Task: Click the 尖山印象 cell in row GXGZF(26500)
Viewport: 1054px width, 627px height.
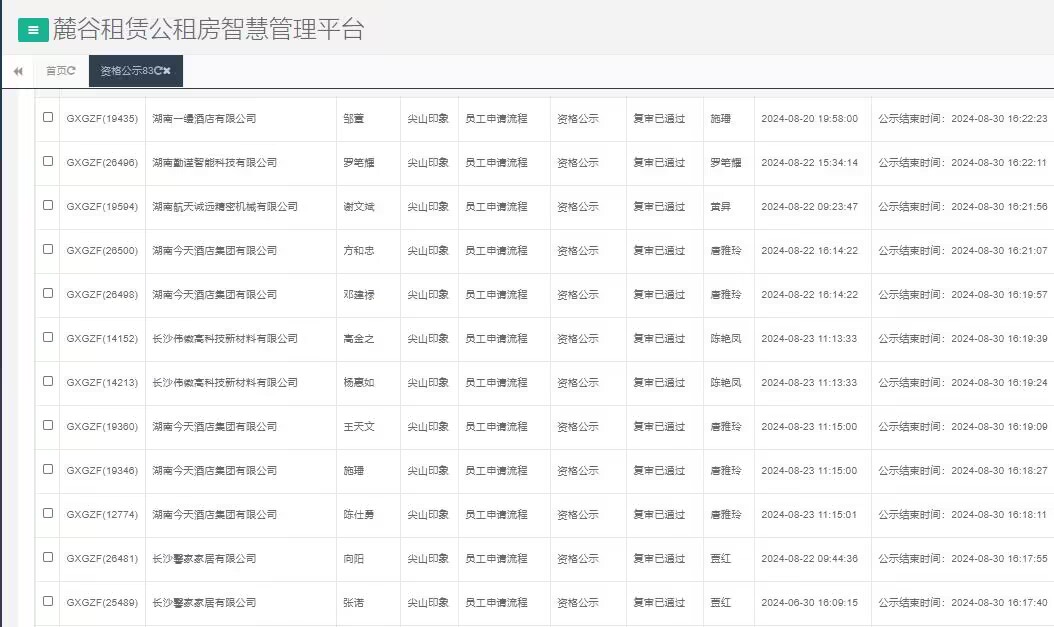Action: (430, 250)
